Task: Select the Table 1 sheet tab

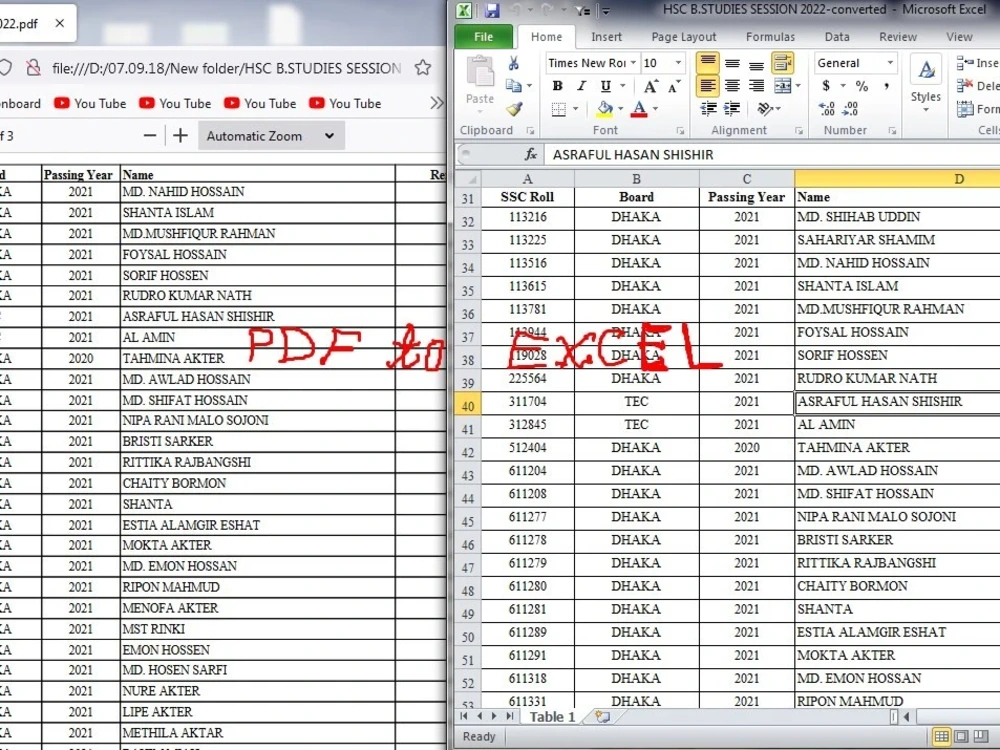Action: click(x=552, y=717)
